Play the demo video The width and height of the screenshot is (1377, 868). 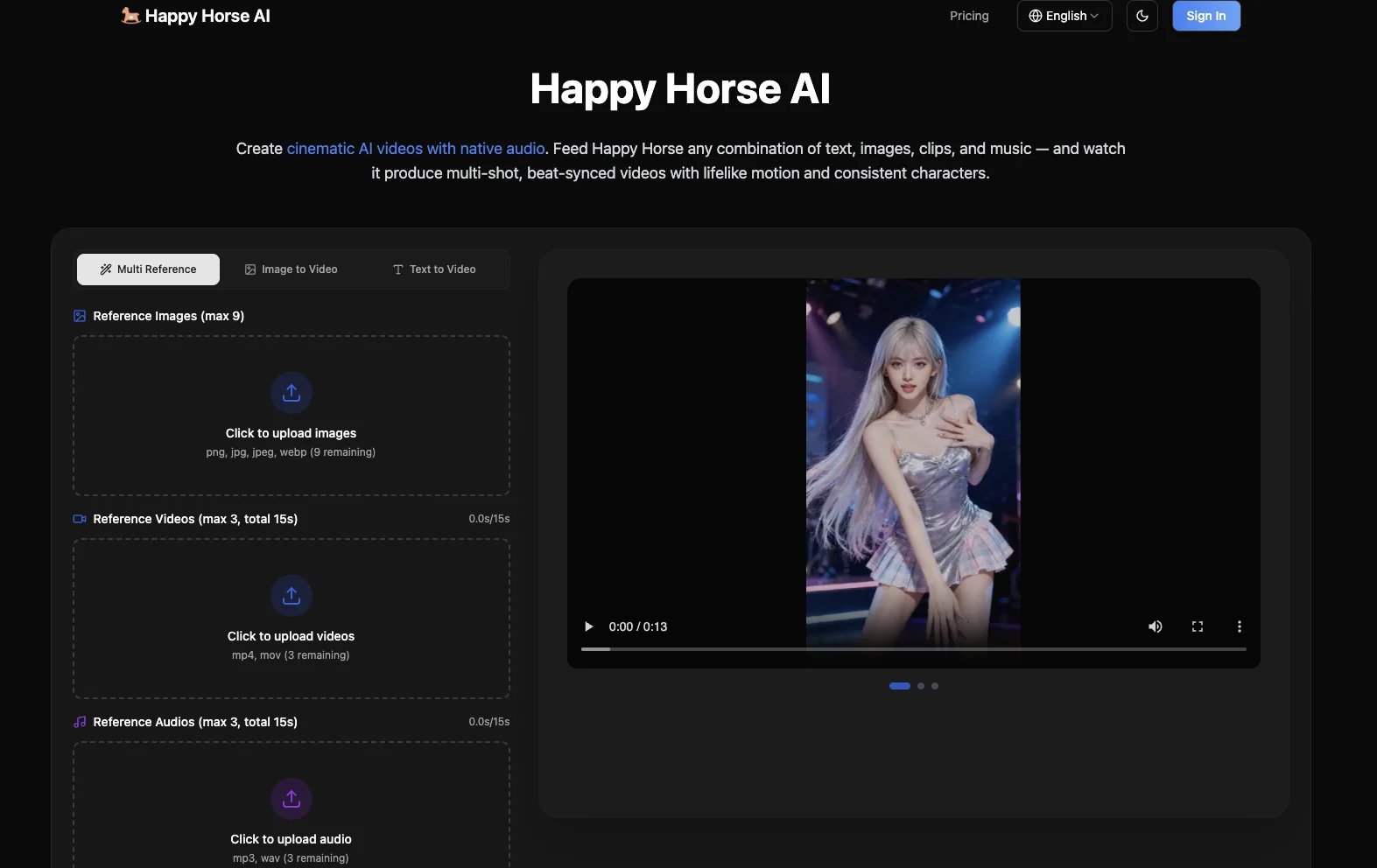(589, 626)
